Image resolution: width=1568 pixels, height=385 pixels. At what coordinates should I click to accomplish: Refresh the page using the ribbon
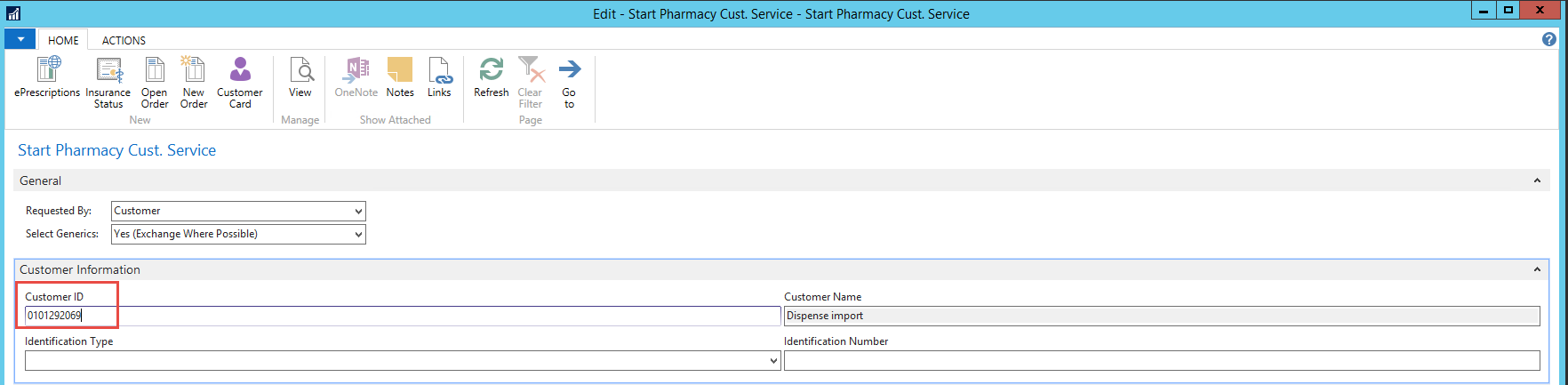click(492, 70)
